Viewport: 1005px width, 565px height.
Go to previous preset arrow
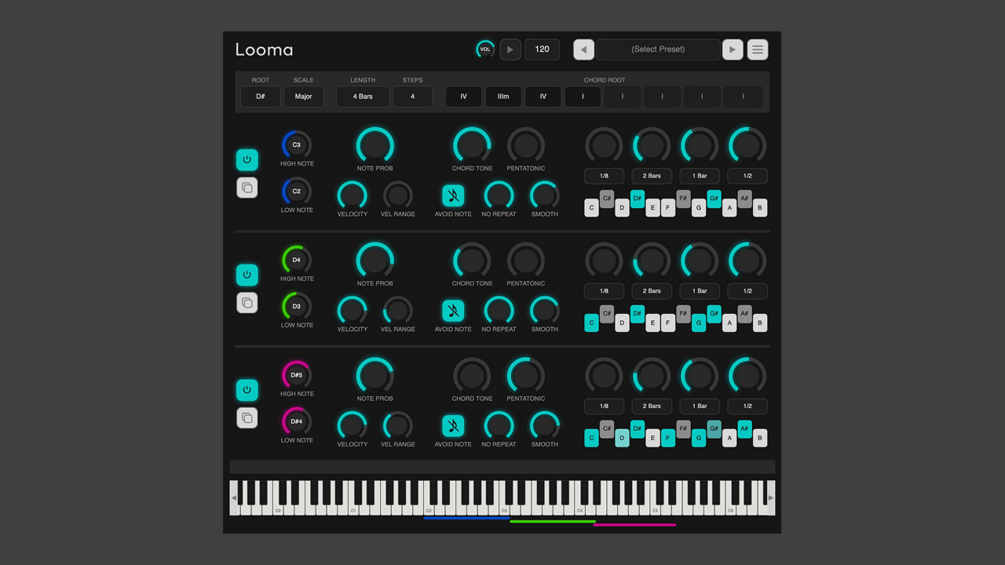pyautogui.click(x=583, y=49)
